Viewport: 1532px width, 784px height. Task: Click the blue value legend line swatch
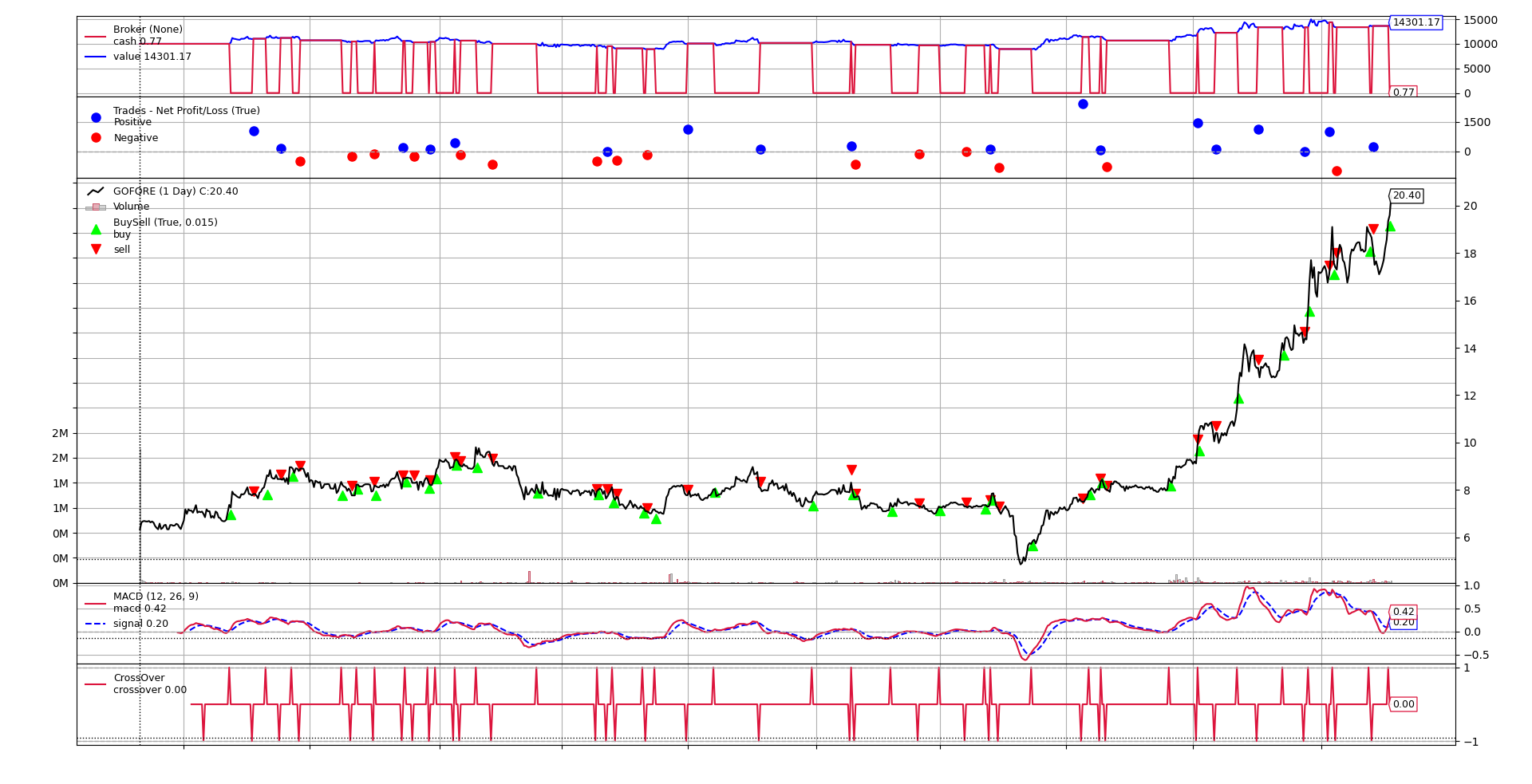tap(96, 57)
